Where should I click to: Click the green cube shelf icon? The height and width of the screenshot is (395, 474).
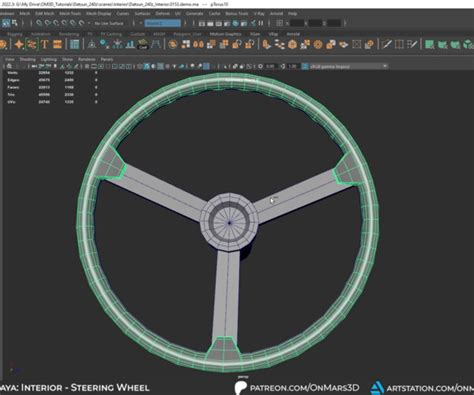[x=468, y=44]
